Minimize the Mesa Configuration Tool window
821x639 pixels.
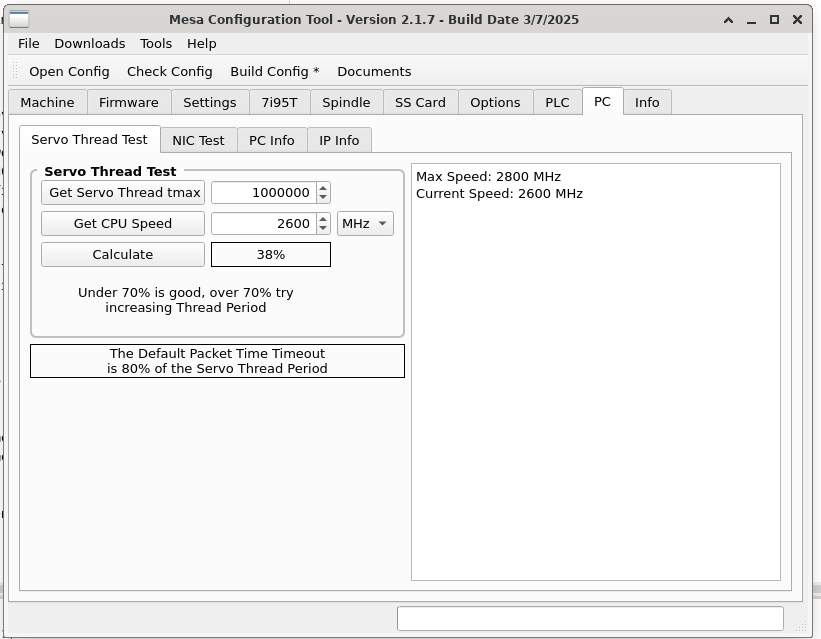click(x=751, y=20)
